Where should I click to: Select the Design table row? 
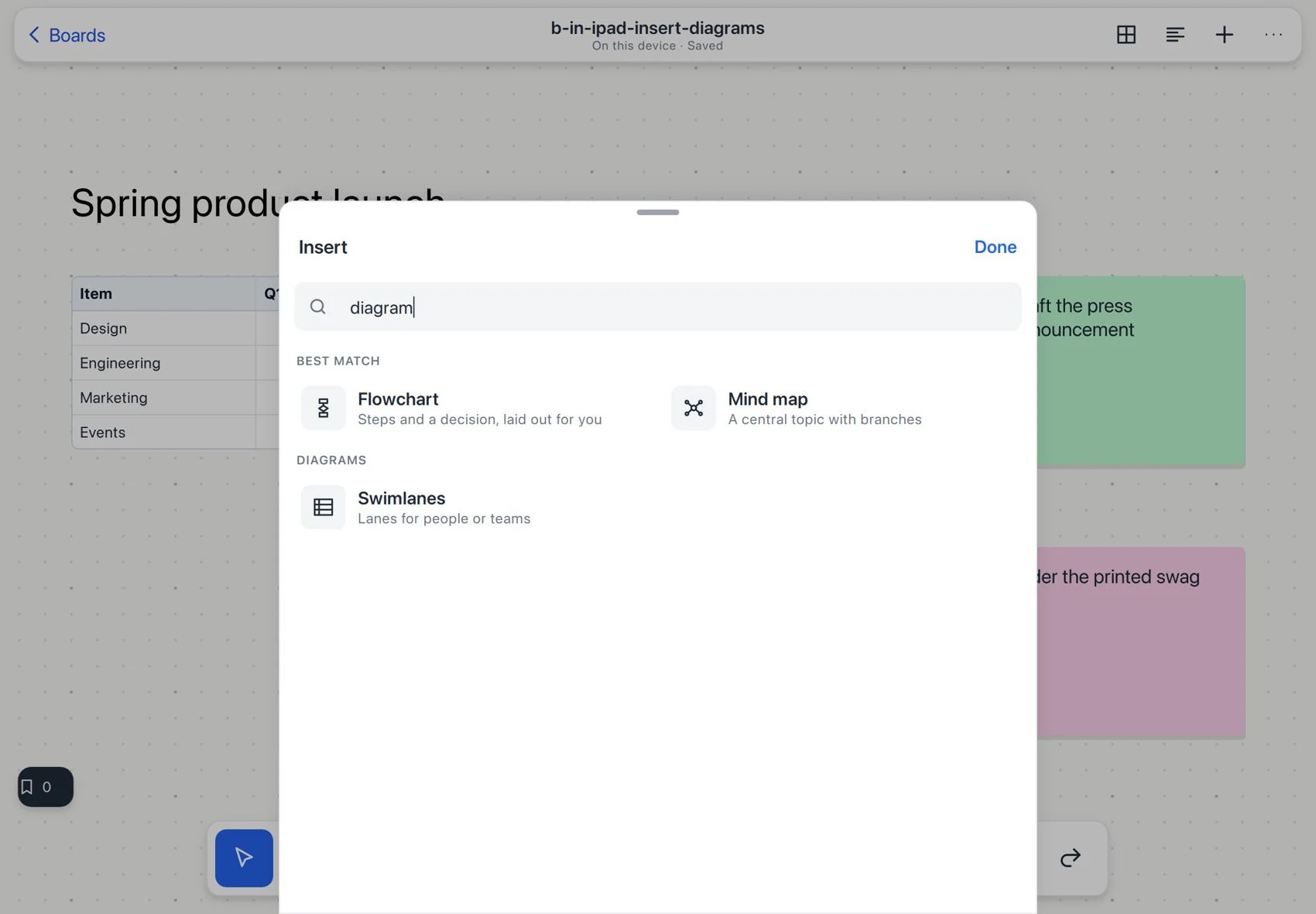176,328
